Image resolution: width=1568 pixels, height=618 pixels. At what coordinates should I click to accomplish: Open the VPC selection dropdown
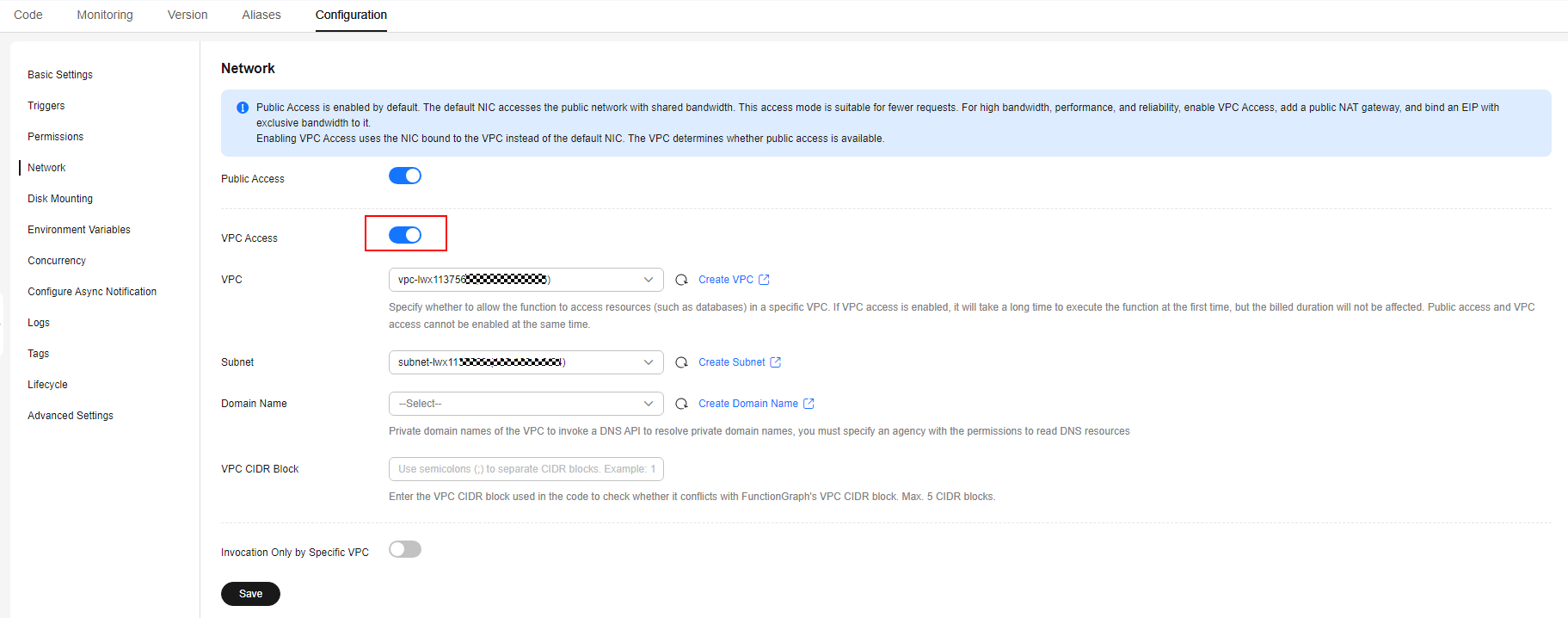tap(526, 280)
